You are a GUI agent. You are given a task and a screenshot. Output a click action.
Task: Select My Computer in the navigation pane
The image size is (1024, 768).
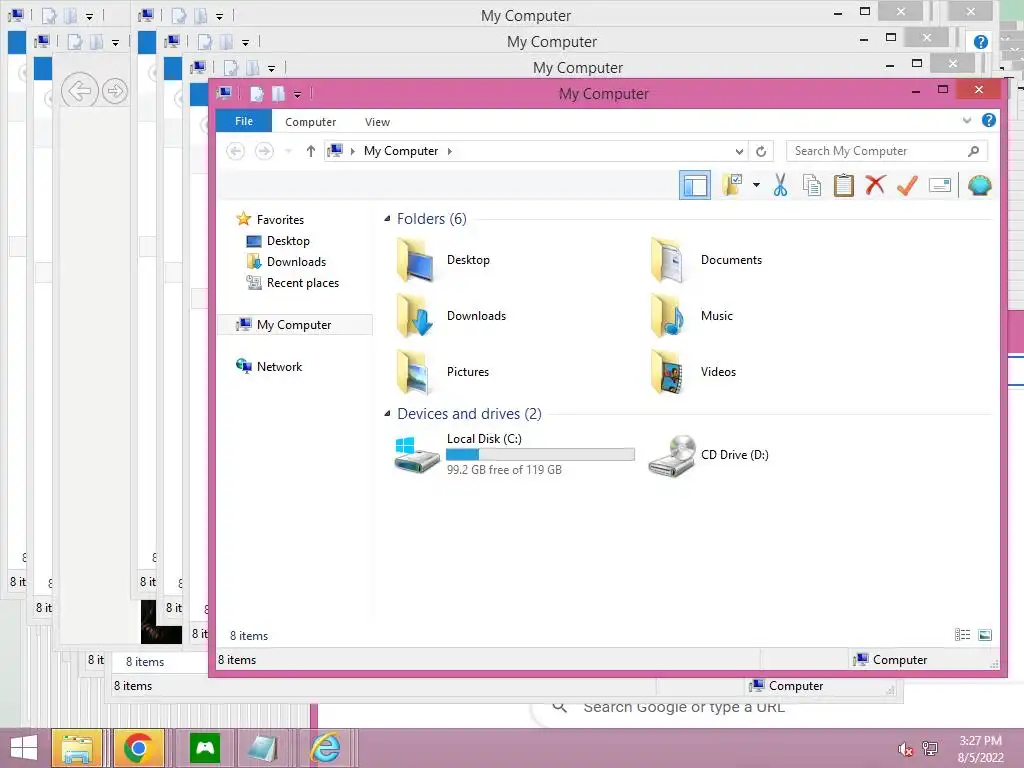pos(294,325)
